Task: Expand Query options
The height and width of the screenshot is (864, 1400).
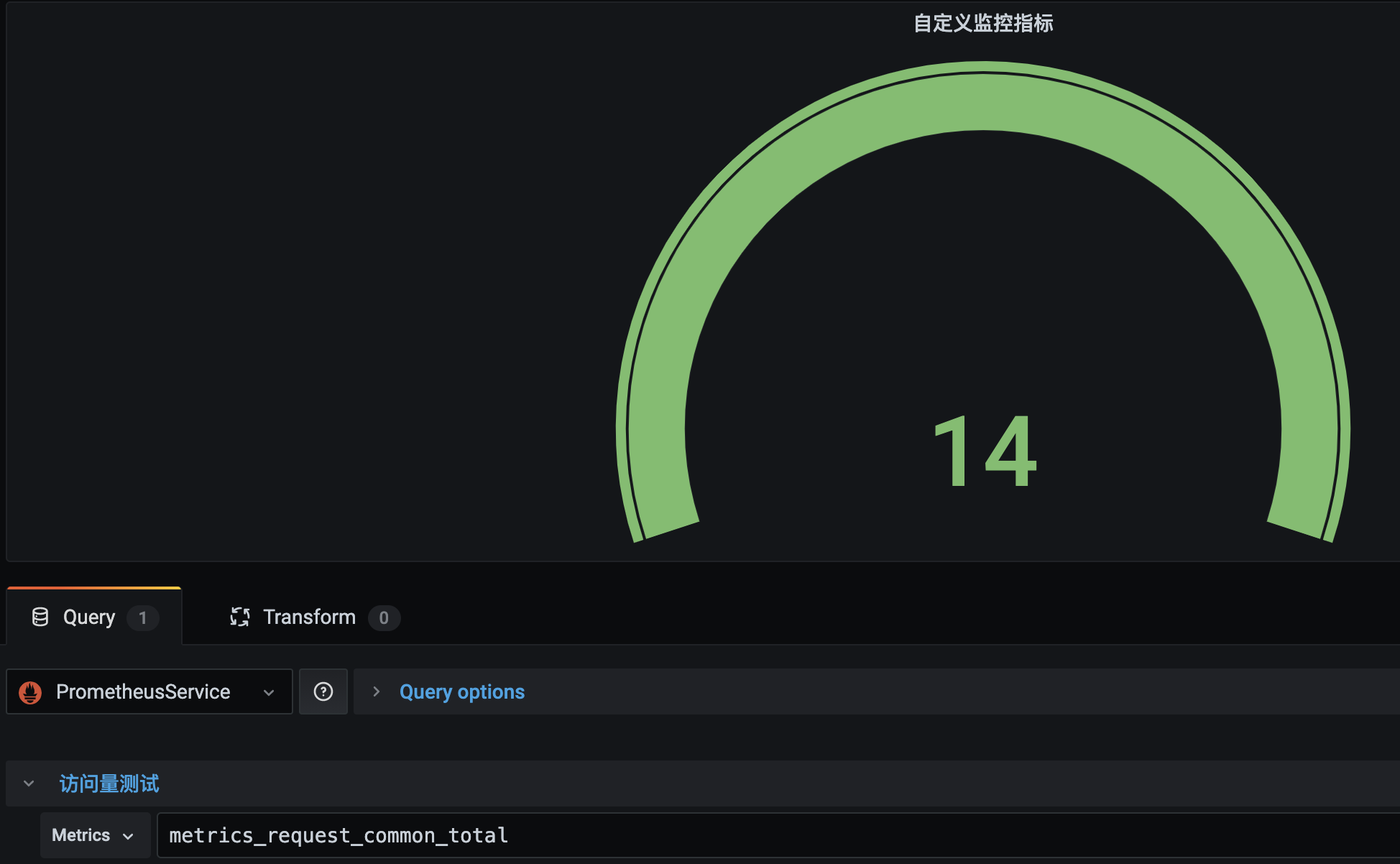Action: pos(376,691)
